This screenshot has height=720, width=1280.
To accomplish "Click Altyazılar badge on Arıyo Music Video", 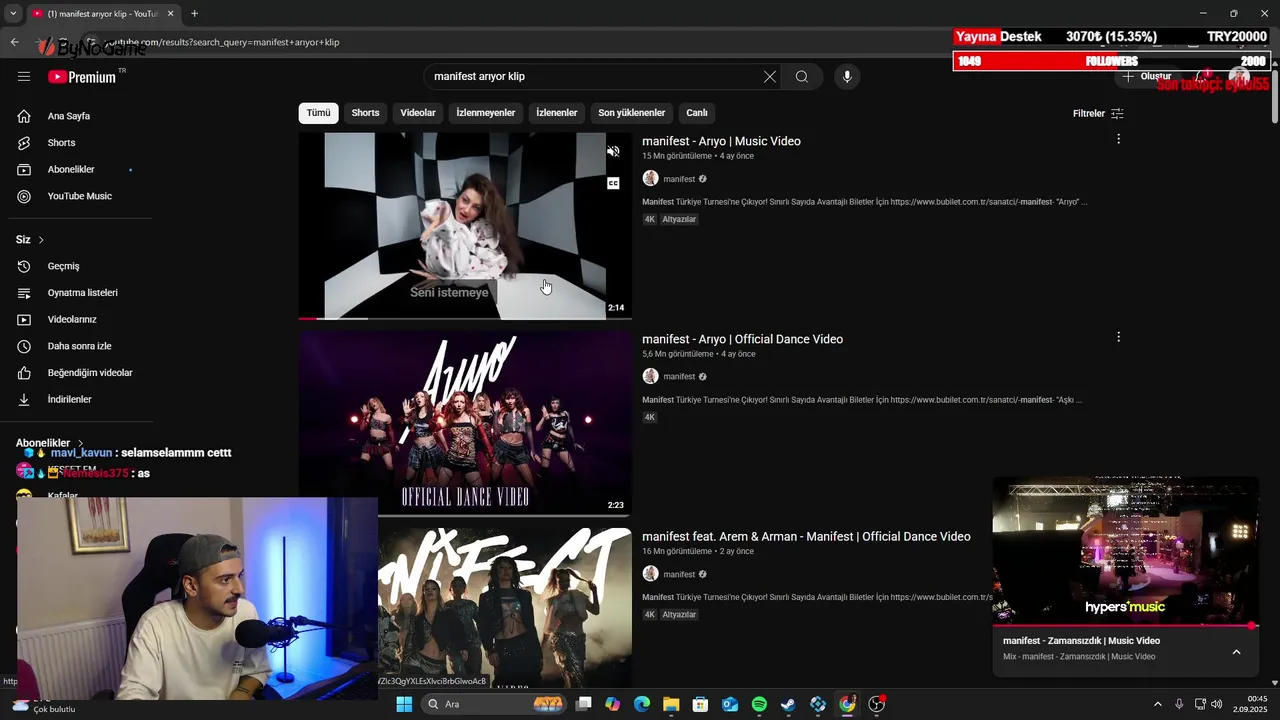I will click(x=679, y=219).
